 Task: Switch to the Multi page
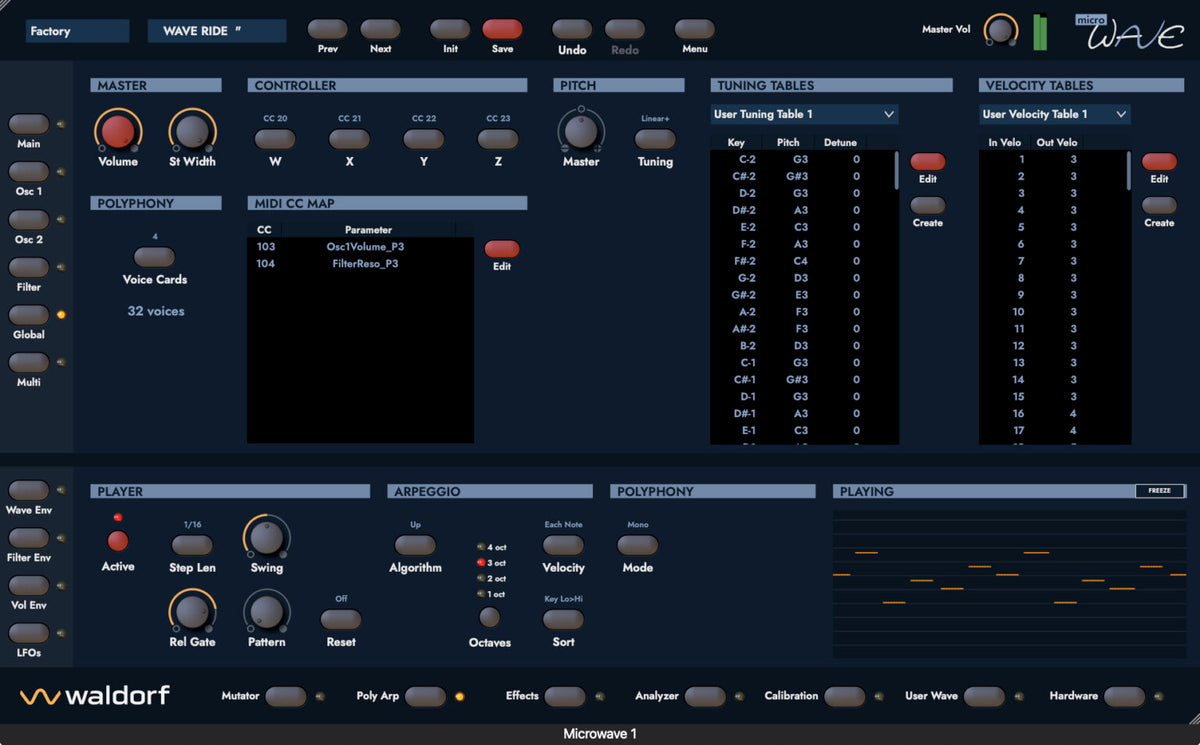tap(29, 362)
